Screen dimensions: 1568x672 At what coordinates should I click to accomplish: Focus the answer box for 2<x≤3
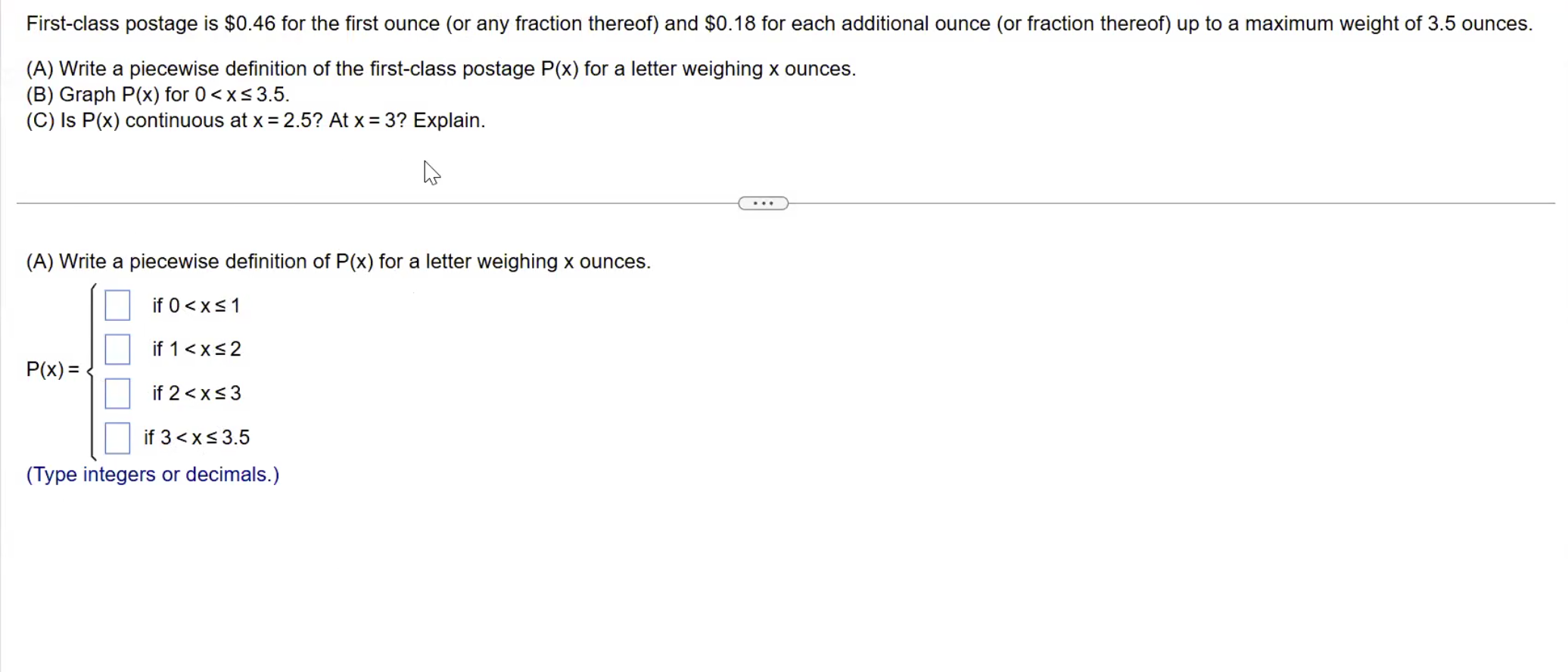pyautogui.click(x=117, y=394)
